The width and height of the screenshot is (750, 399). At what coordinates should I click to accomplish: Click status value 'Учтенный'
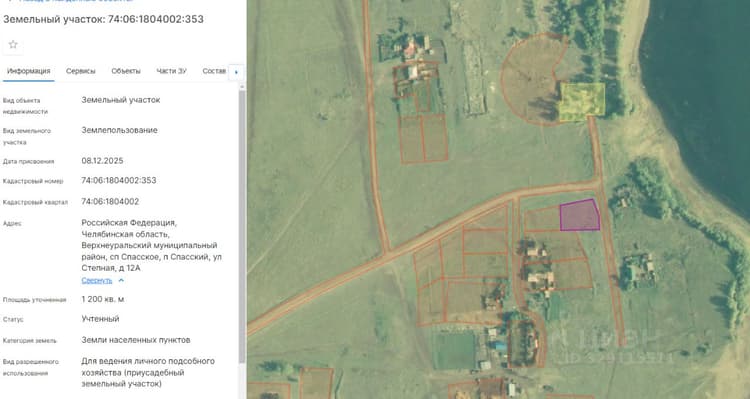click(100, 319)
